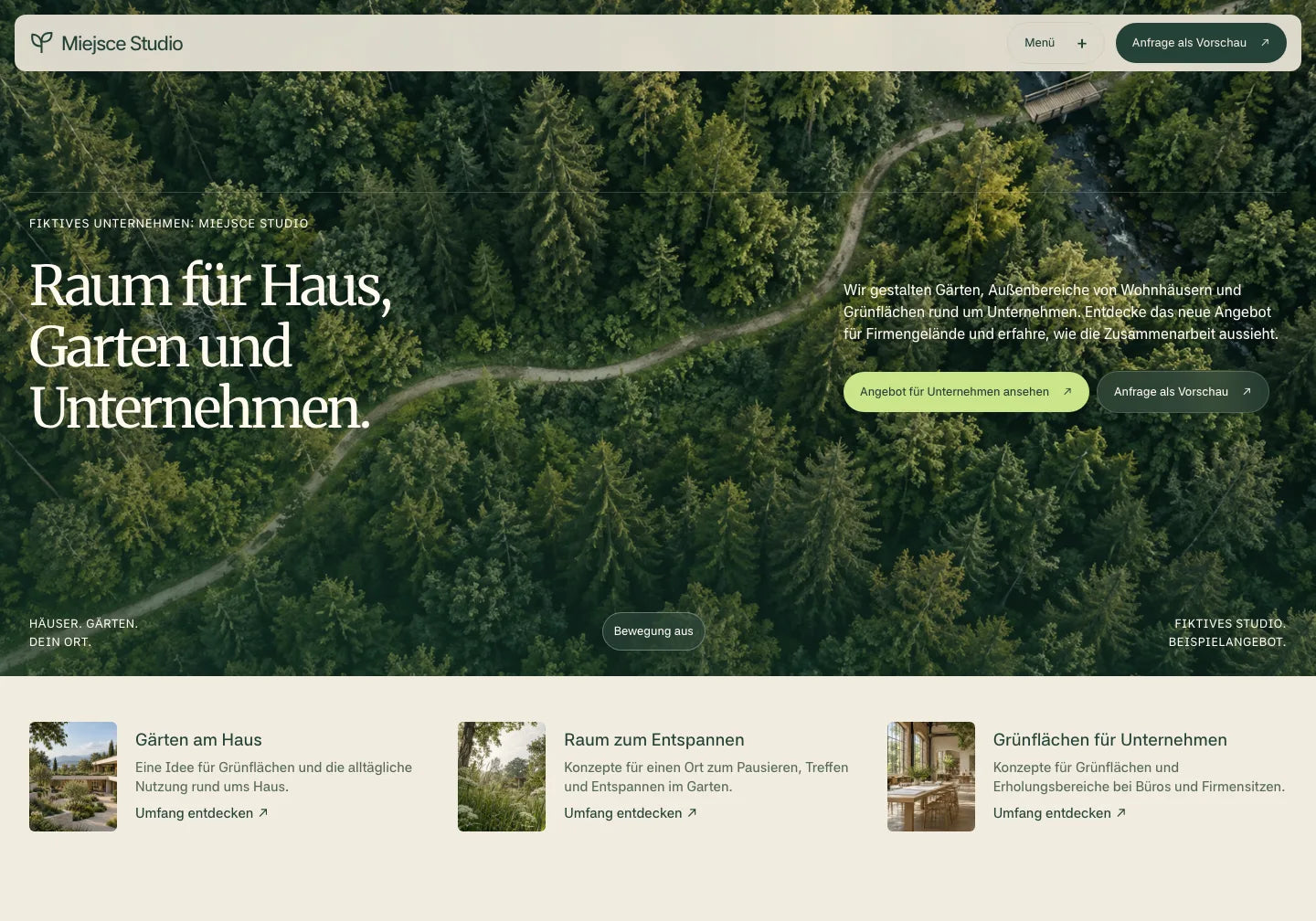
Task: Click description Eine Idee für Grünflächen
Action: click(274, 777)
